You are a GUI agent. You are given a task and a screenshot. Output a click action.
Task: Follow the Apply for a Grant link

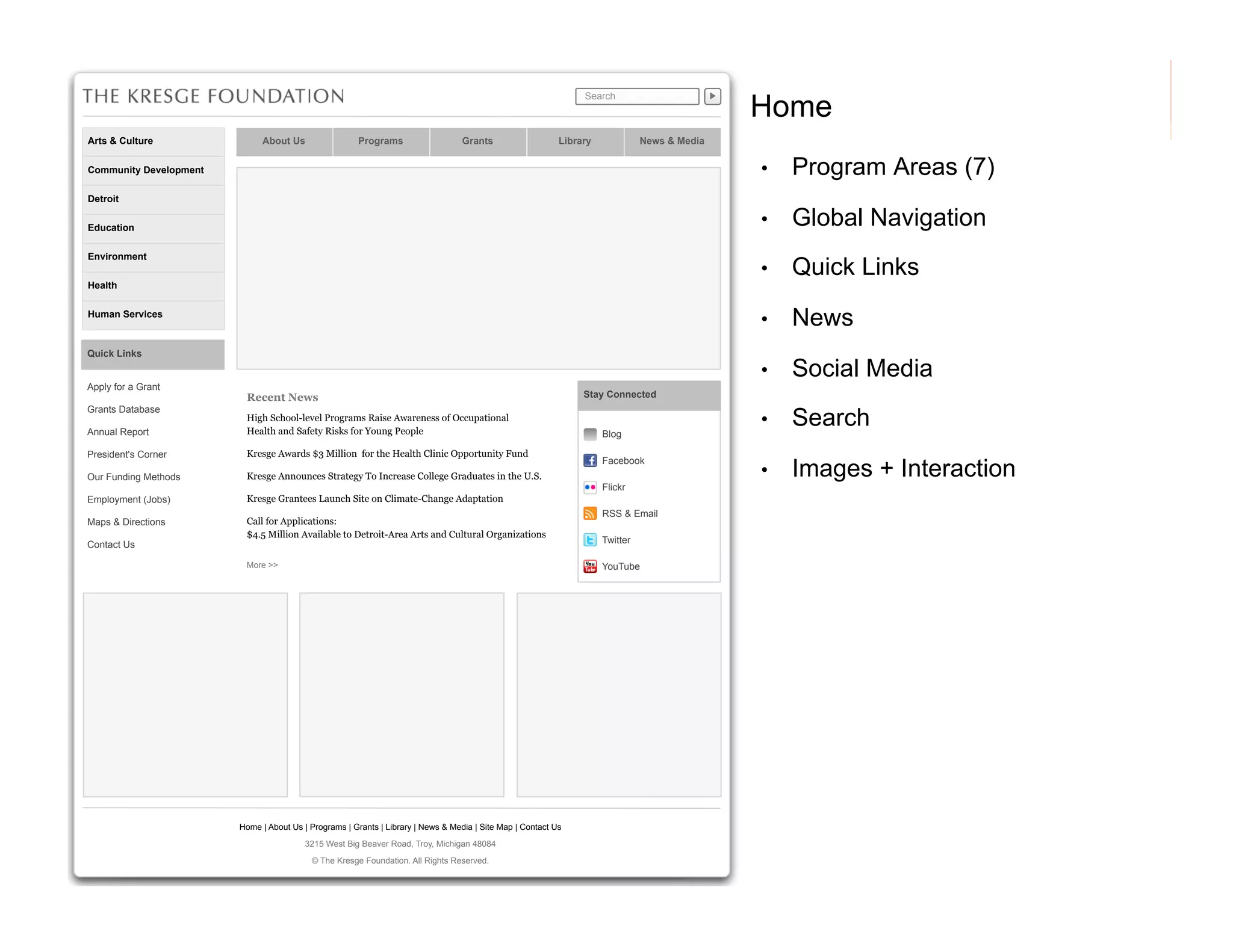pyautogui.click(x=123, y=387)
